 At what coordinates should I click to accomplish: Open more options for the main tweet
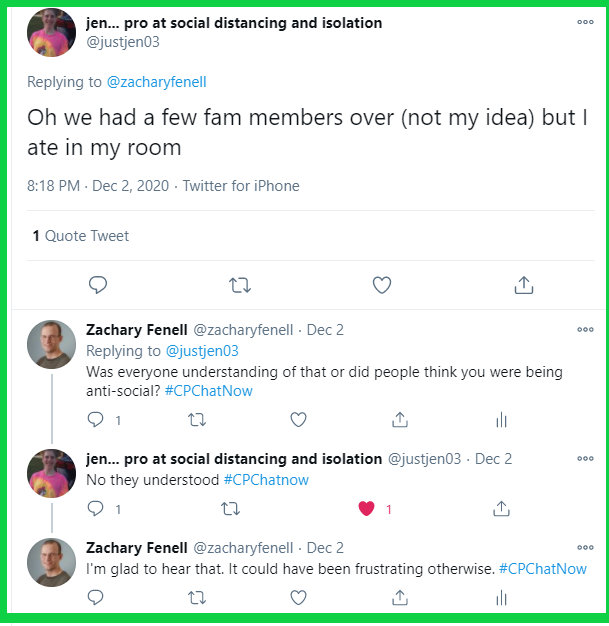tap(585, 21)
